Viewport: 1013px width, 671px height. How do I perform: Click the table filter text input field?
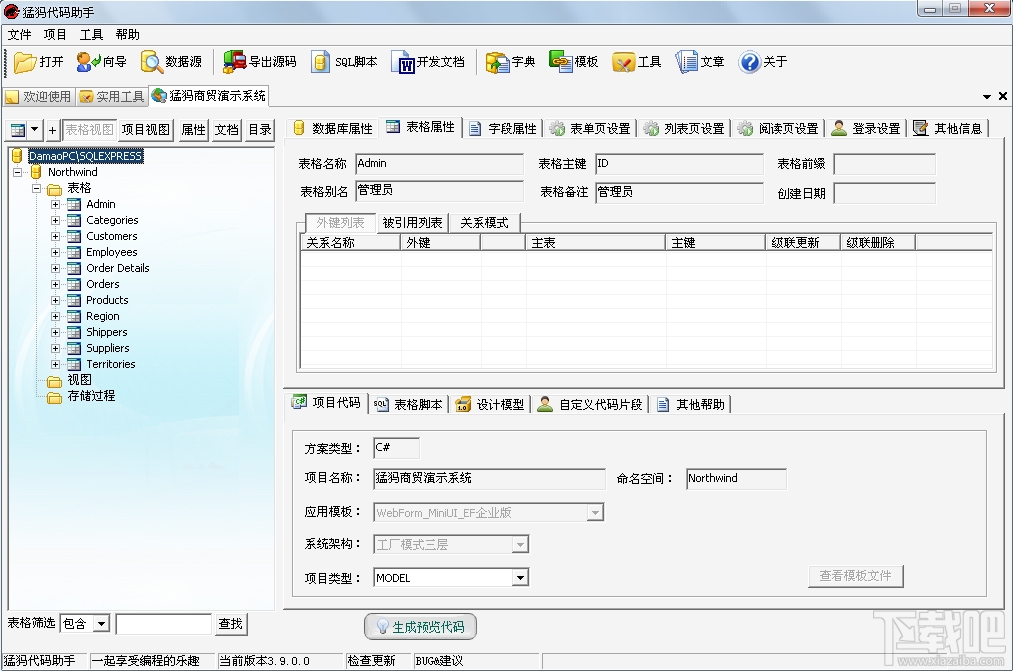(x=163, y=624)
